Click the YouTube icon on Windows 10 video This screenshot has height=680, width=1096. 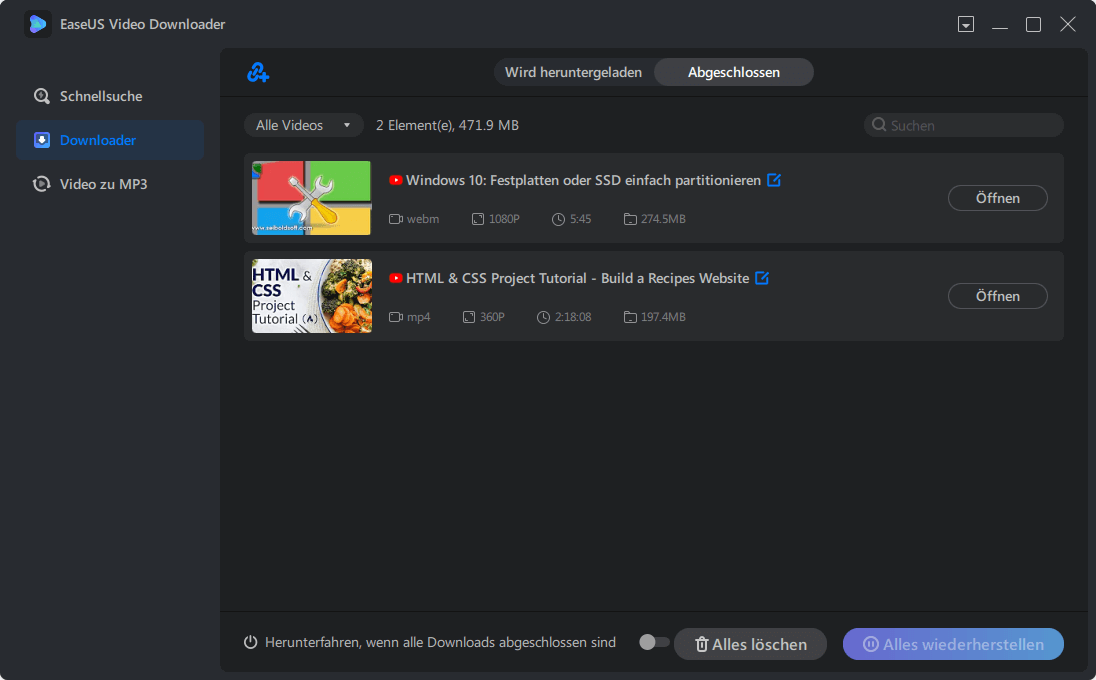click(396, 180)
